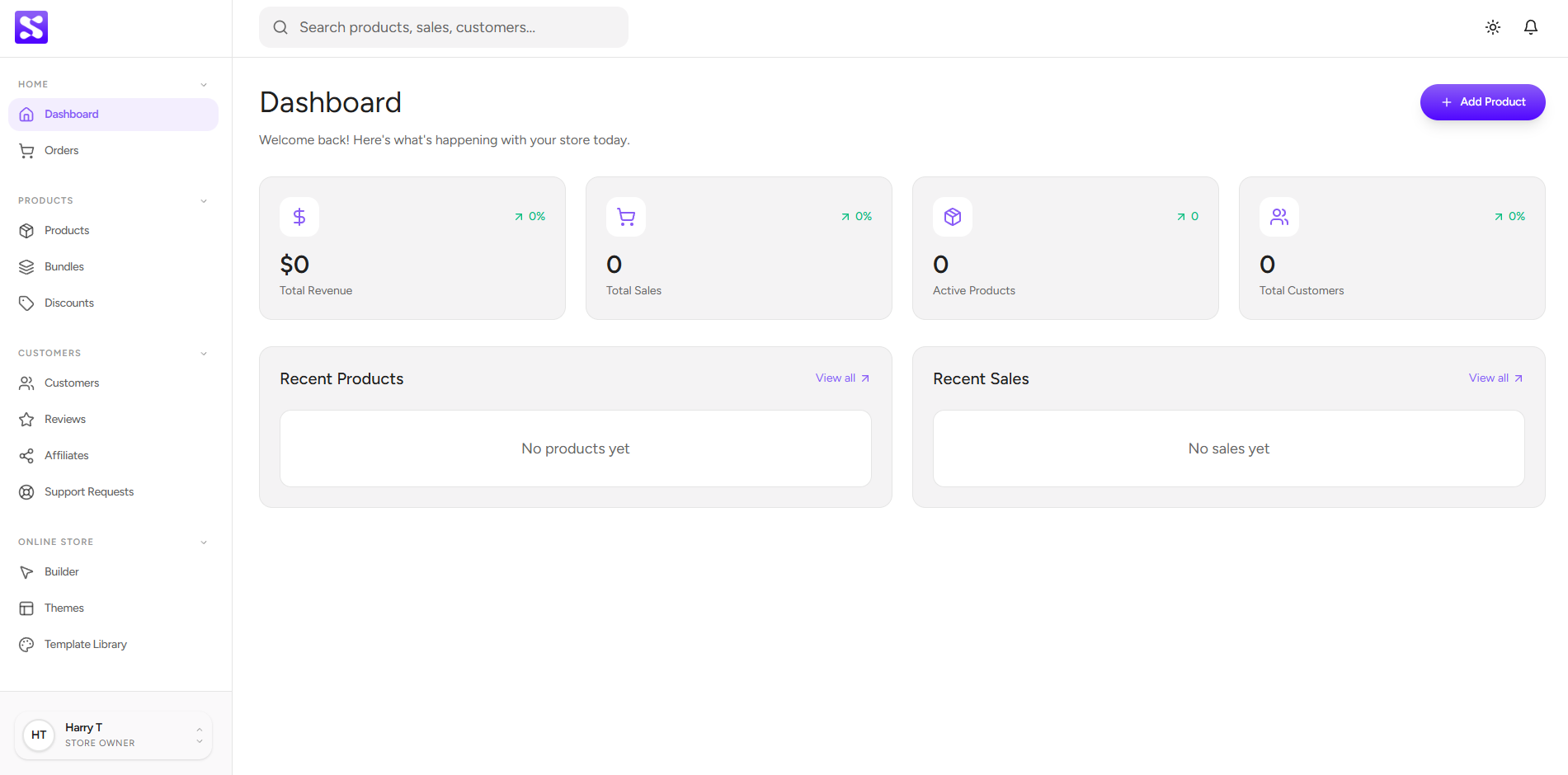Click the Total Sales cart icon
This screenshot has height=775, width=1568.
pyautogui.click(x=626, y=217)
